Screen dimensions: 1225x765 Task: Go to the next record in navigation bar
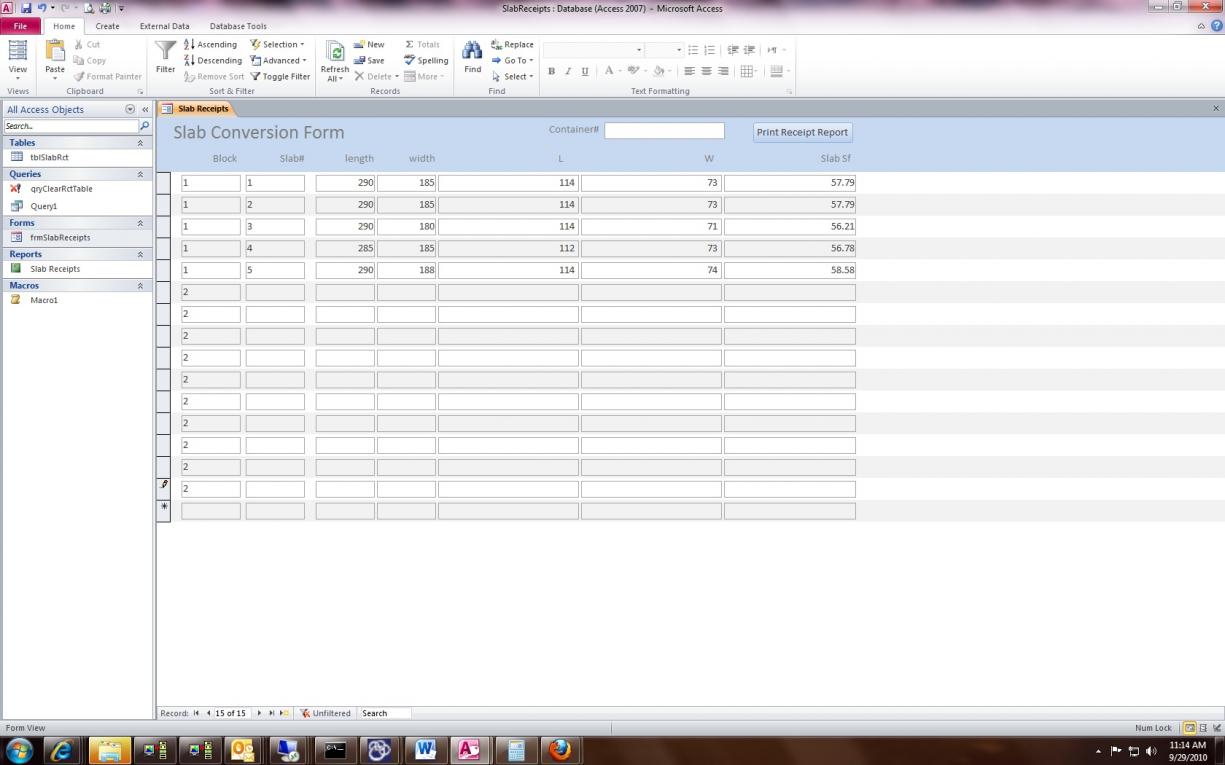click(259, 713)
